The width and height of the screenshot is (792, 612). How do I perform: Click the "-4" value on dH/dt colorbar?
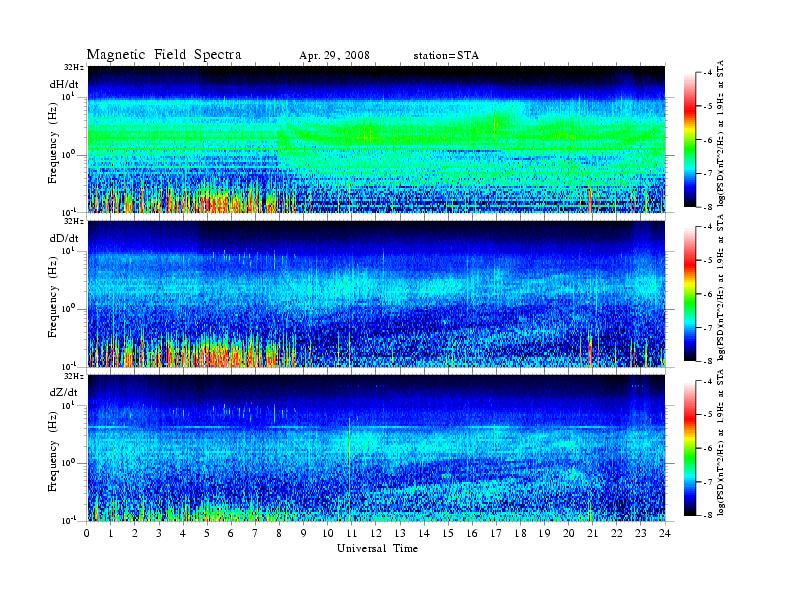(x=708, y=73)
